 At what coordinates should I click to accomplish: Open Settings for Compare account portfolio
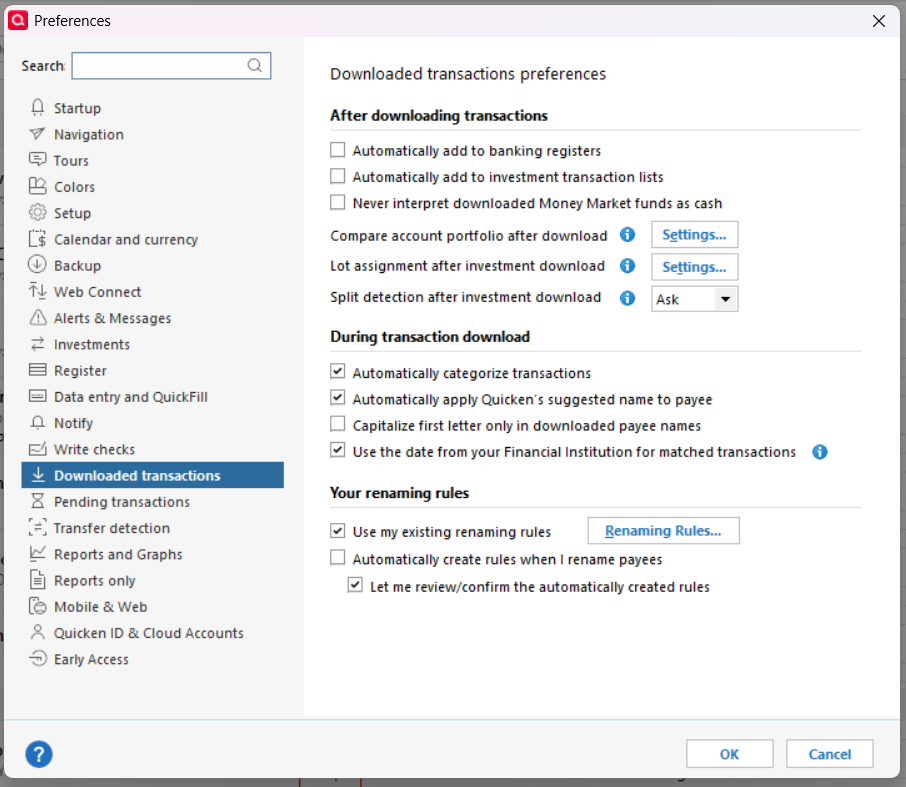tap(695, 235)
